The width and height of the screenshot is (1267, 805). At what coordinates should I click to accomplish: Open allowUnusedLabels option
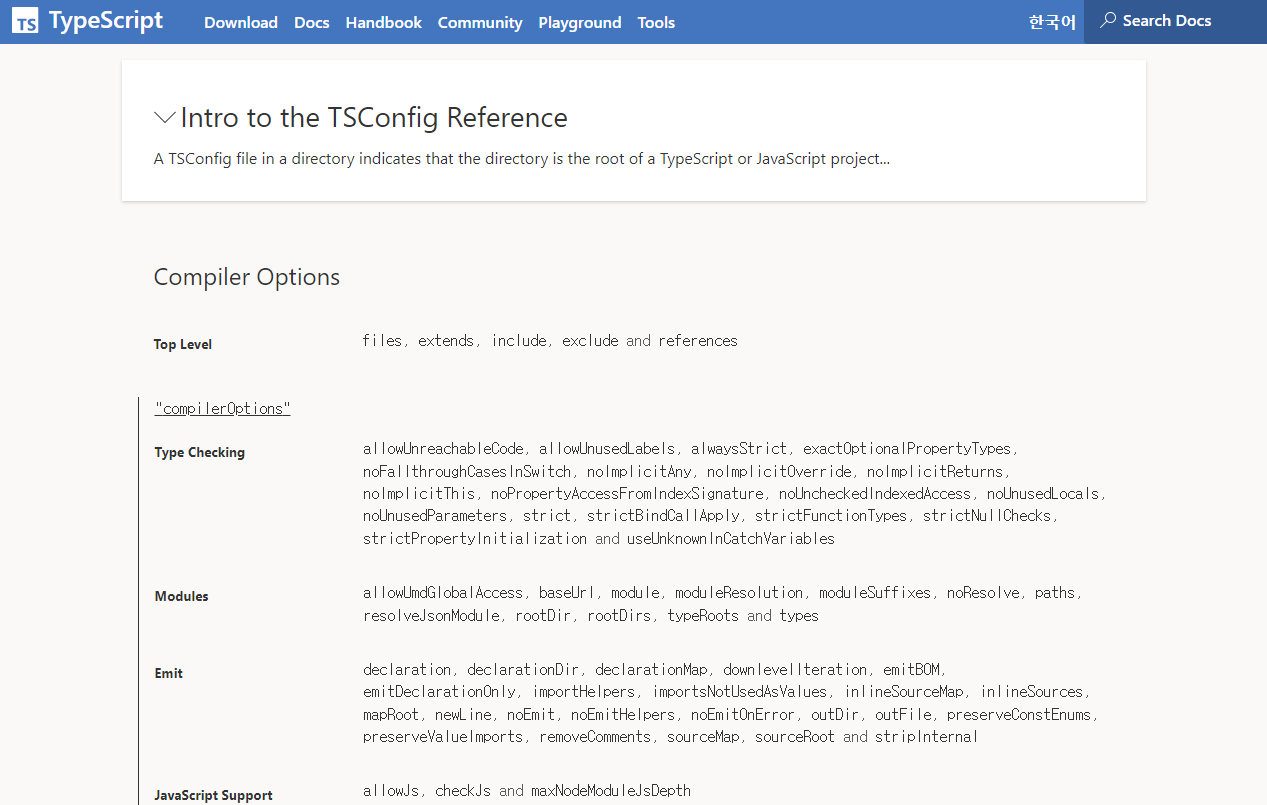click(607, 449)
